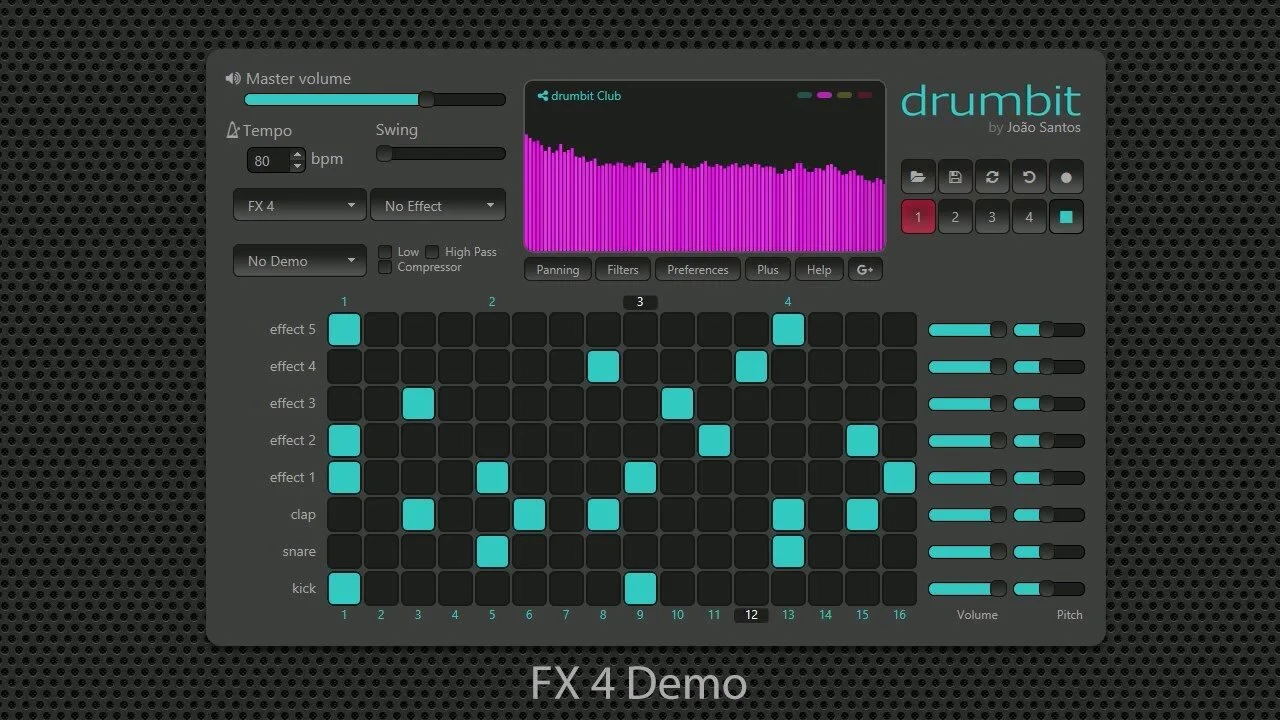Turn off effect 3 step 10
The image size is (1280, 720).
(677, 404)
